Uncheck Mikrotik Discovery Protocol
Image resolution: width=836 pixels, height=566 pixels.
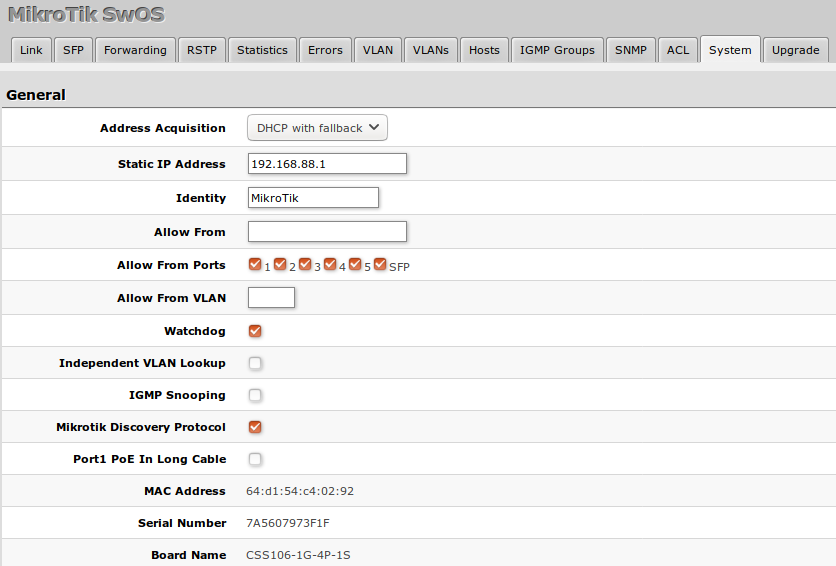point(255,427)
